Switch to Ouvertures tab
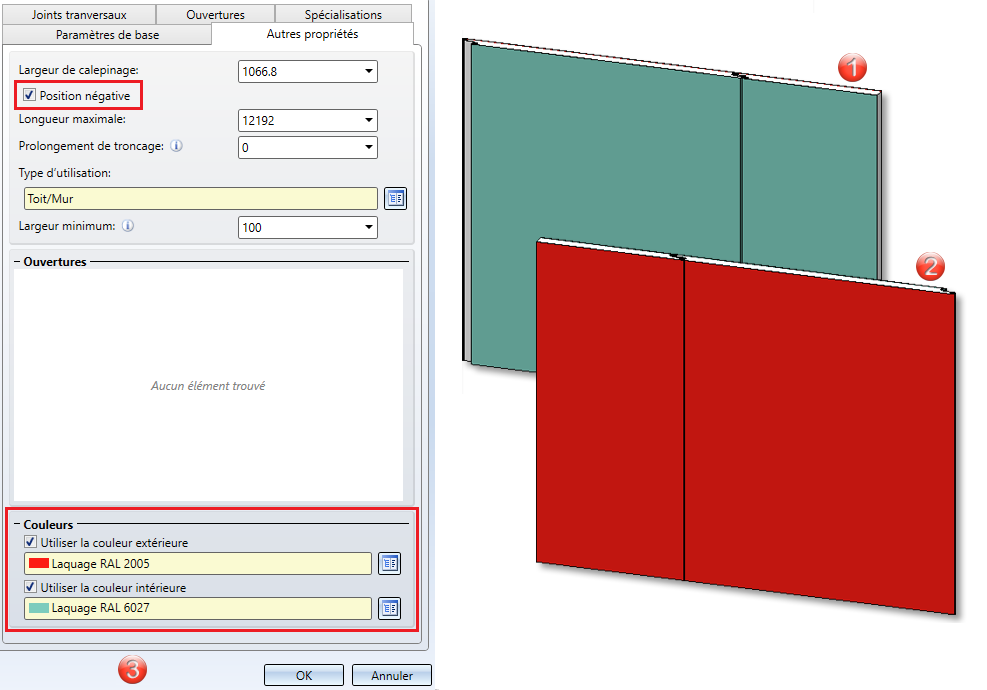This screenshot has height=690, width=987. pos(215,14)
